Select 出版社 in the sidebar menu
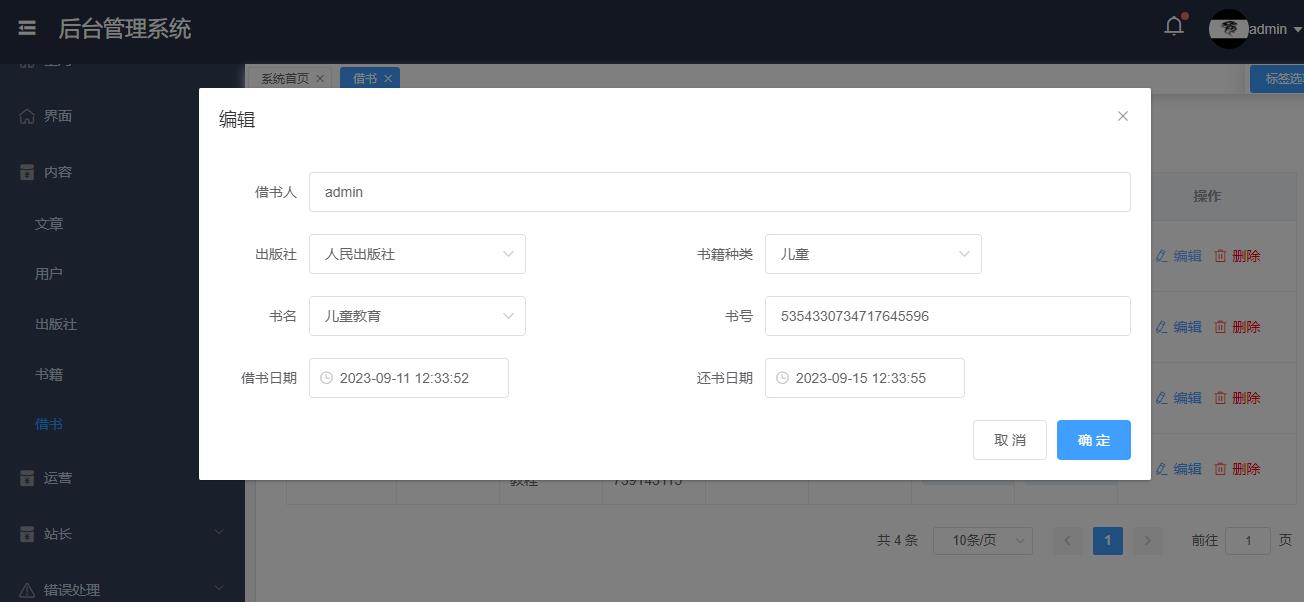 [x=56, y=324]
